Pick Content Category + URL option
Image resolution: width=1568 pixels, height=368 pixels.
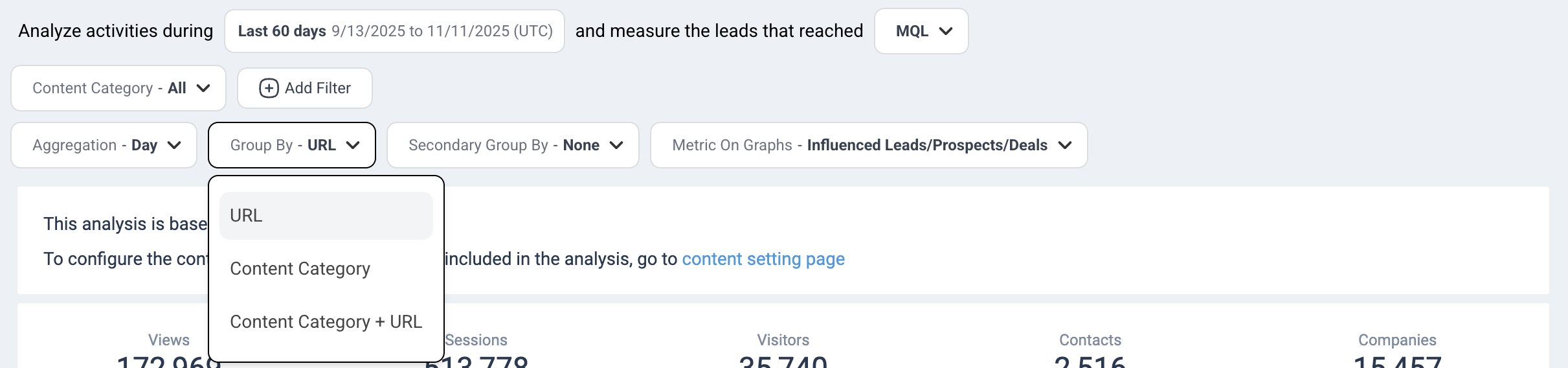(x=326, y=322)
